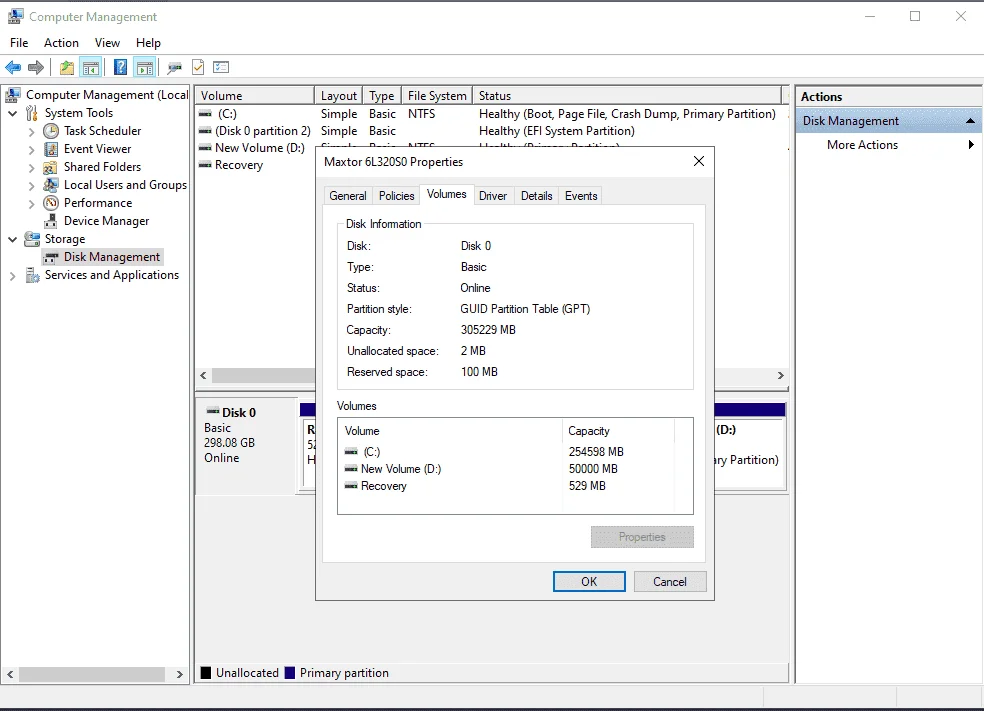984x711 pixels.
Task: Expand the Shared Folders node
Action: tap(31, 168)
